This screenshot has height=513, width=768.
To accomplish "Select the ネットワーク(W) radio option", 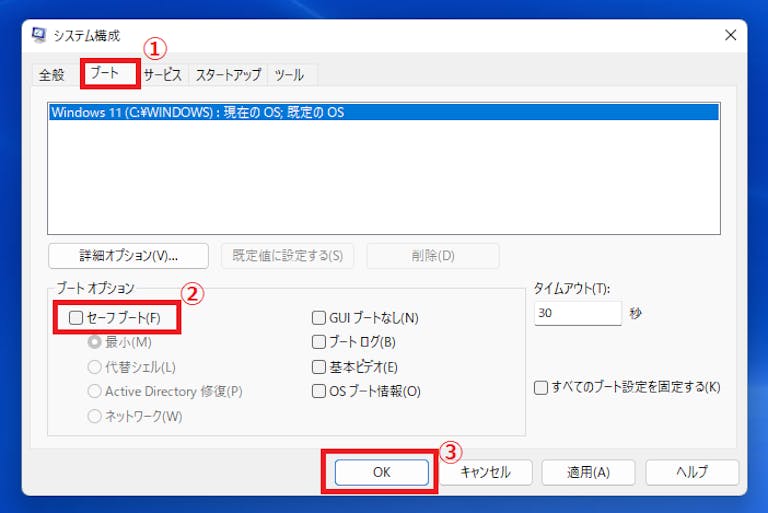I will coord(94,416).
